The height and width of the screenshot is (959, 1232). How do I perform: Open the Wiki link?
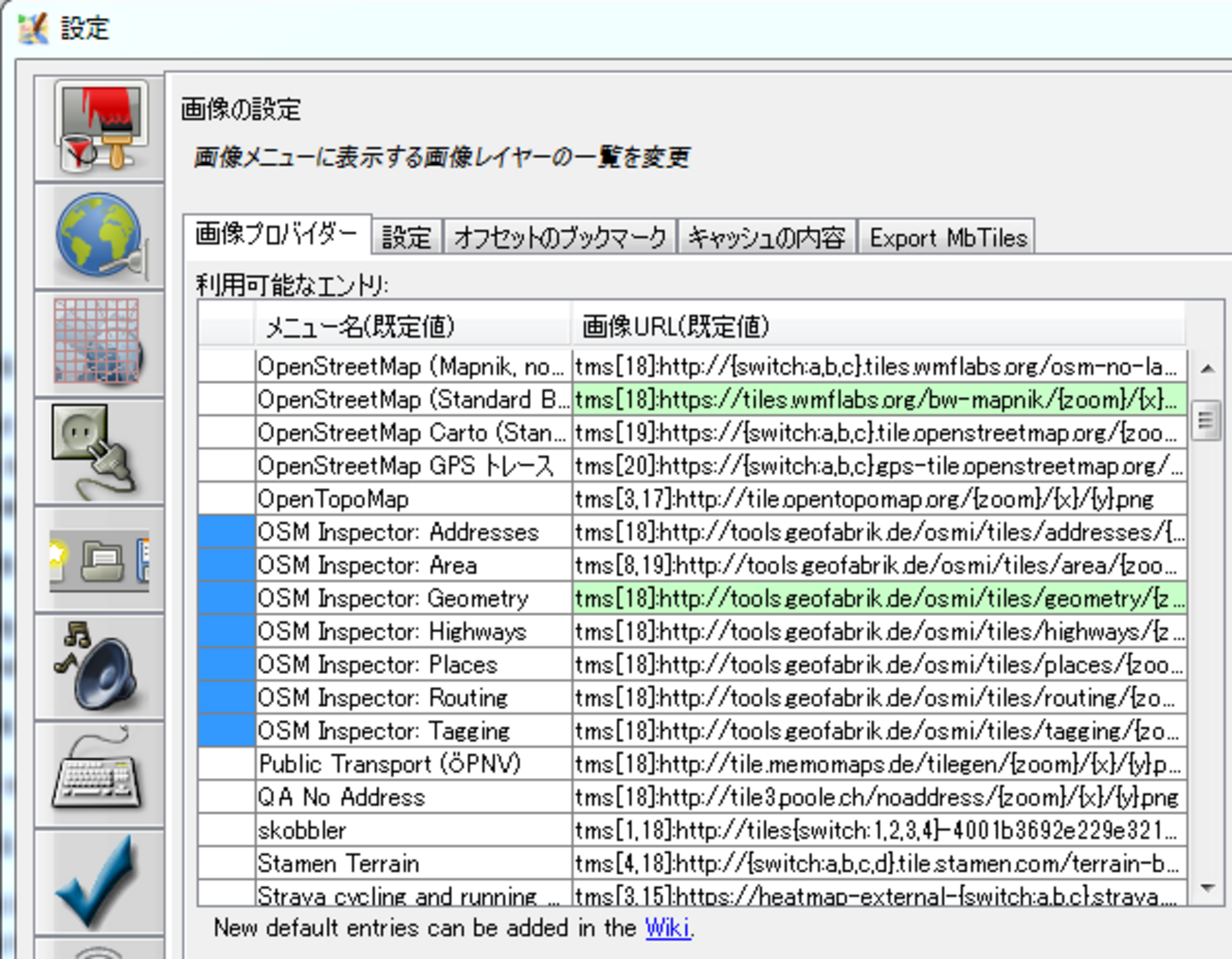[667, 928]
